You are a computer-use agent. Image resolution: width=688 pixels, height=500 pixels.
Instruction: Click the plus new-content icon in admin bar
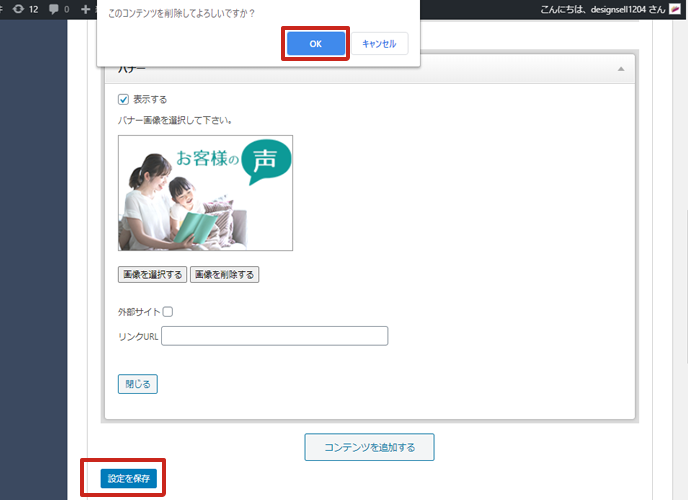(86, 9)
